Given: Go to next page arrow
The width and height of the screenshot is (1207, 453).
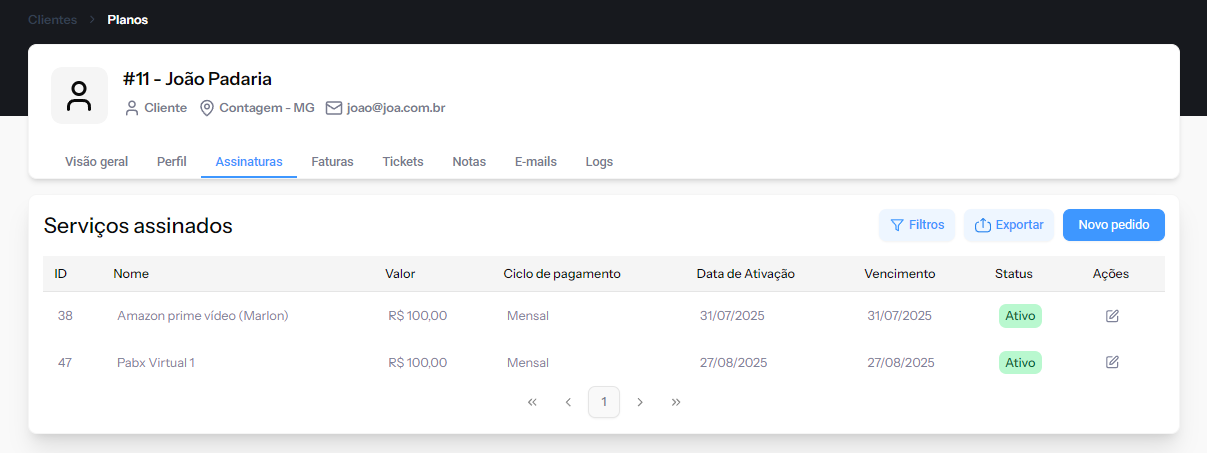Looking at the screenshot, I should (640, 402).
